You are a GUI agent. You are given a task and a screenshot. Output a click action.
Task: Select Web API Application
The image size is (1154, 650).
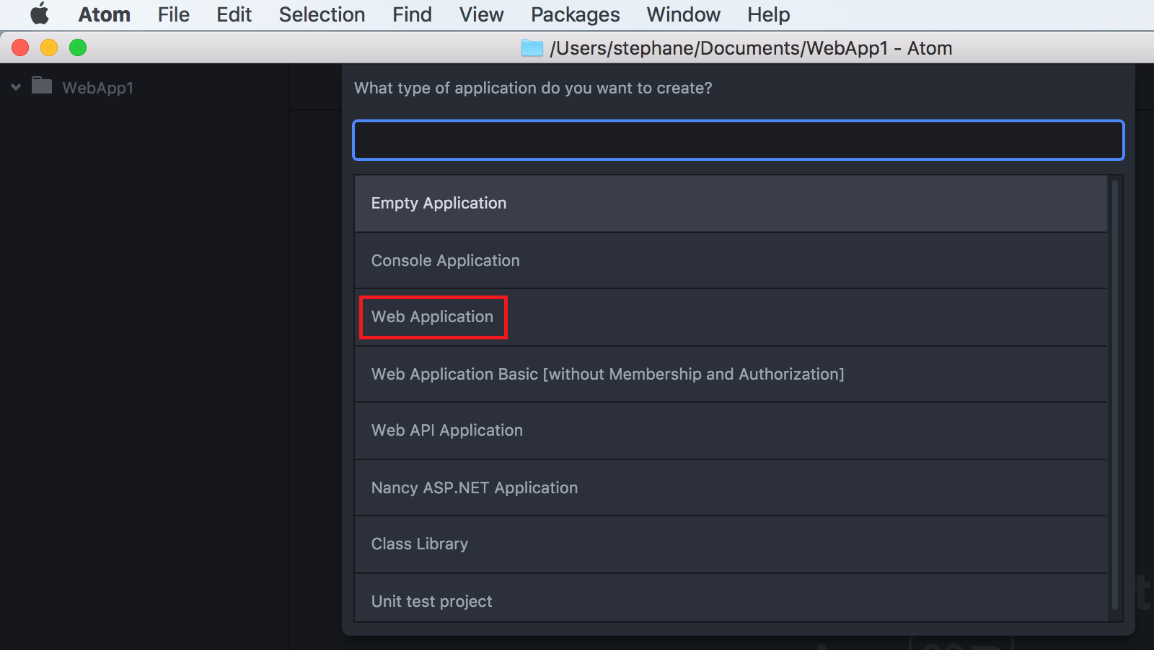tap(731, 430)
